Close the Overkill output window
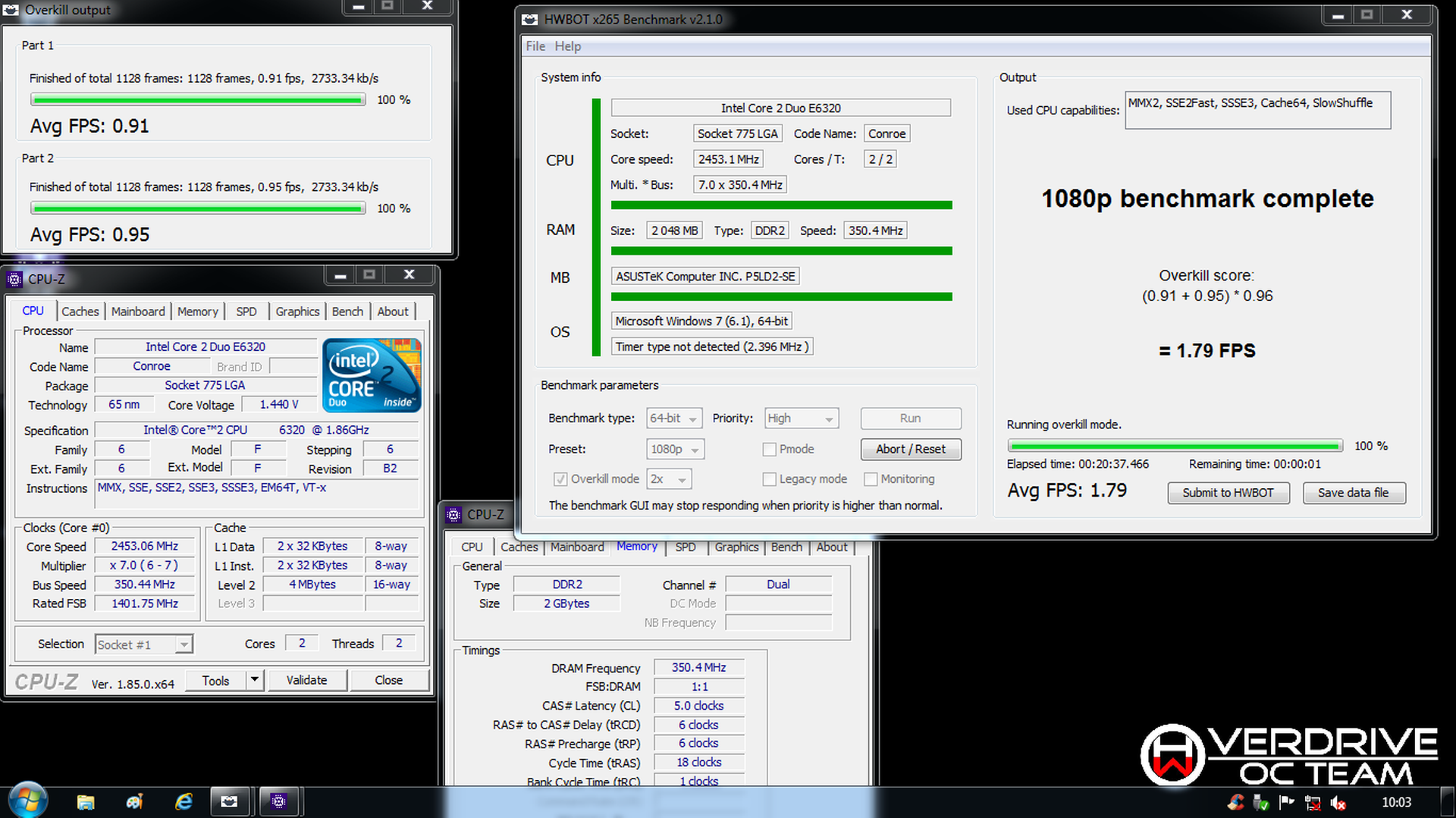 pyautogui.click(x=428, y=6)
